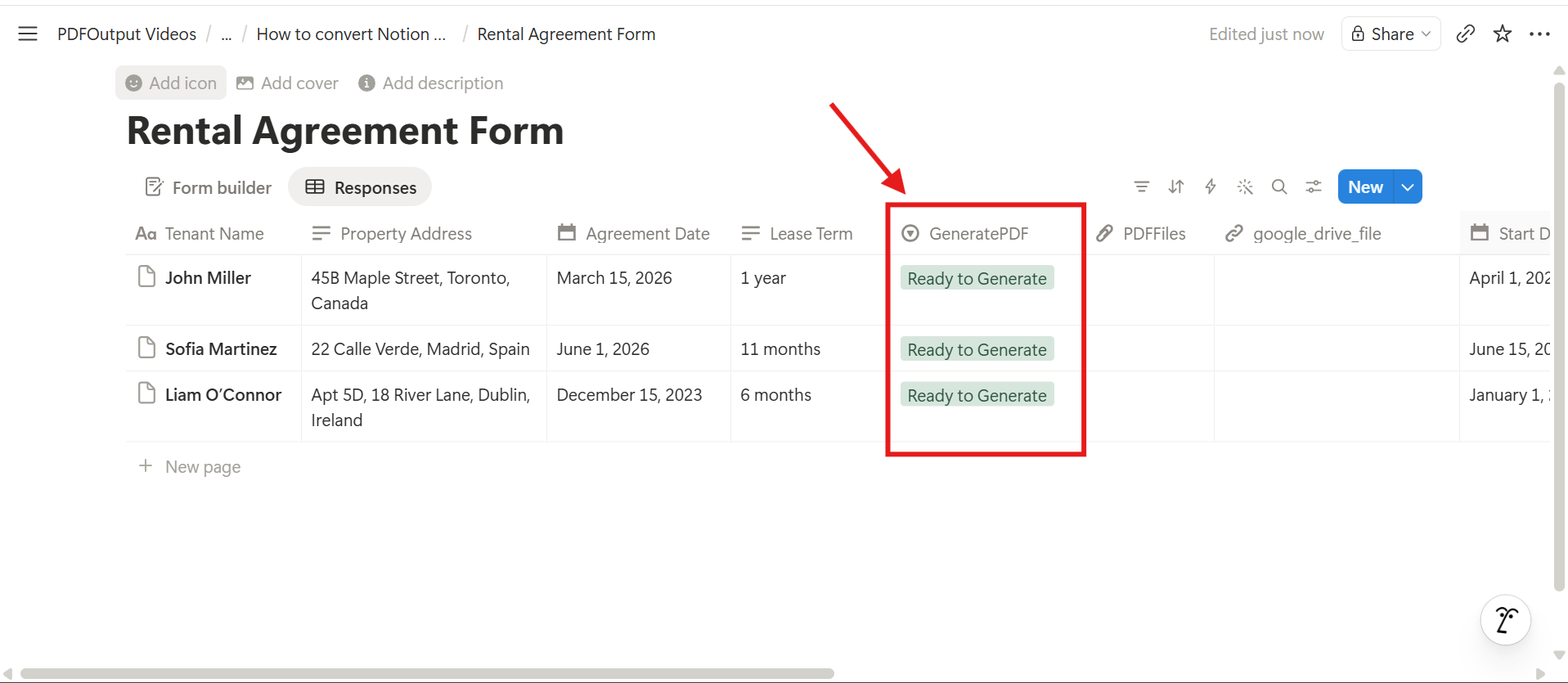Select the Responses tab
Viewport: 1568px width, 683px height.
(360, 187)
